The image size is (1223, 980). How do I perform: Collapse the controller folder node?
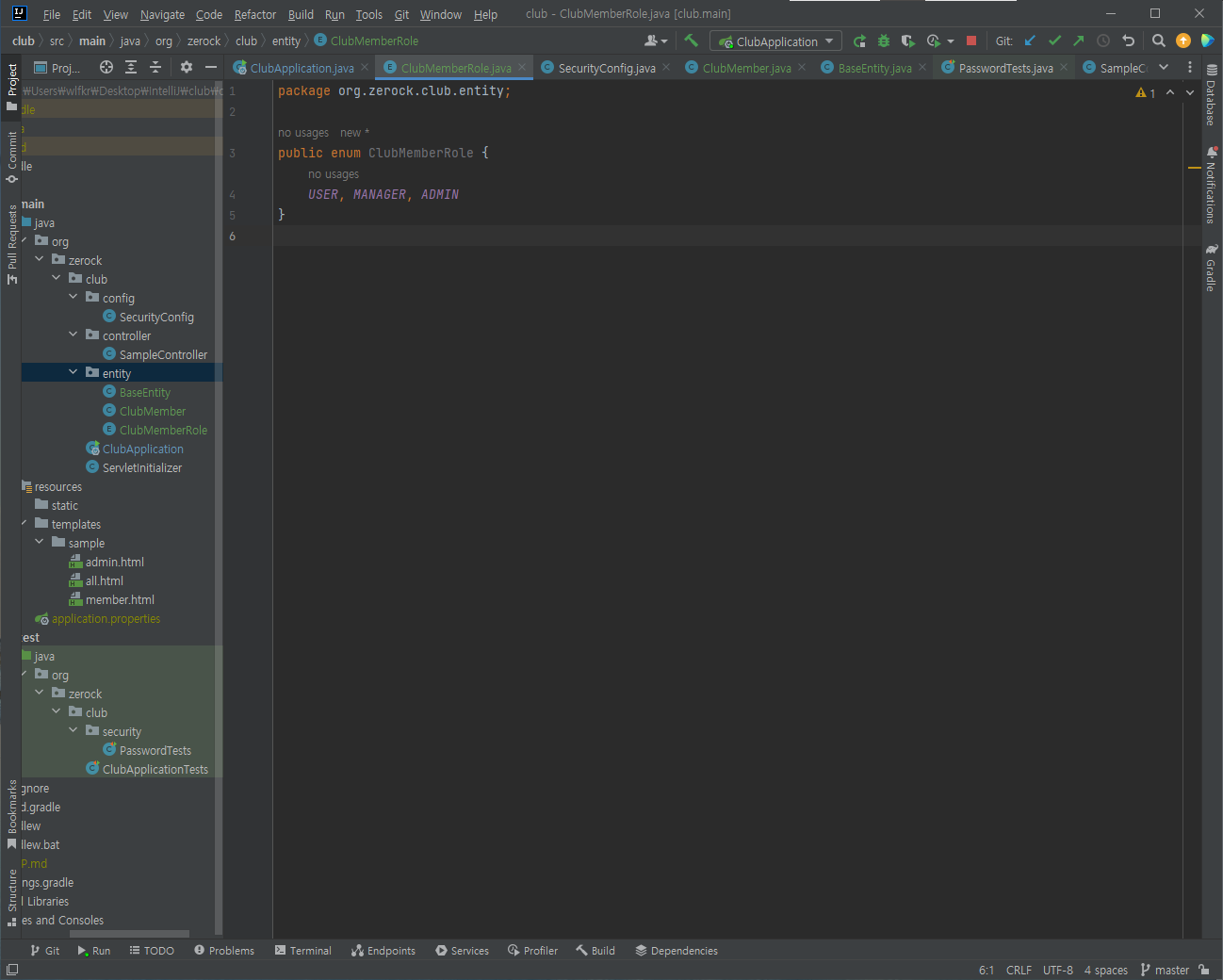pos(73,335)
